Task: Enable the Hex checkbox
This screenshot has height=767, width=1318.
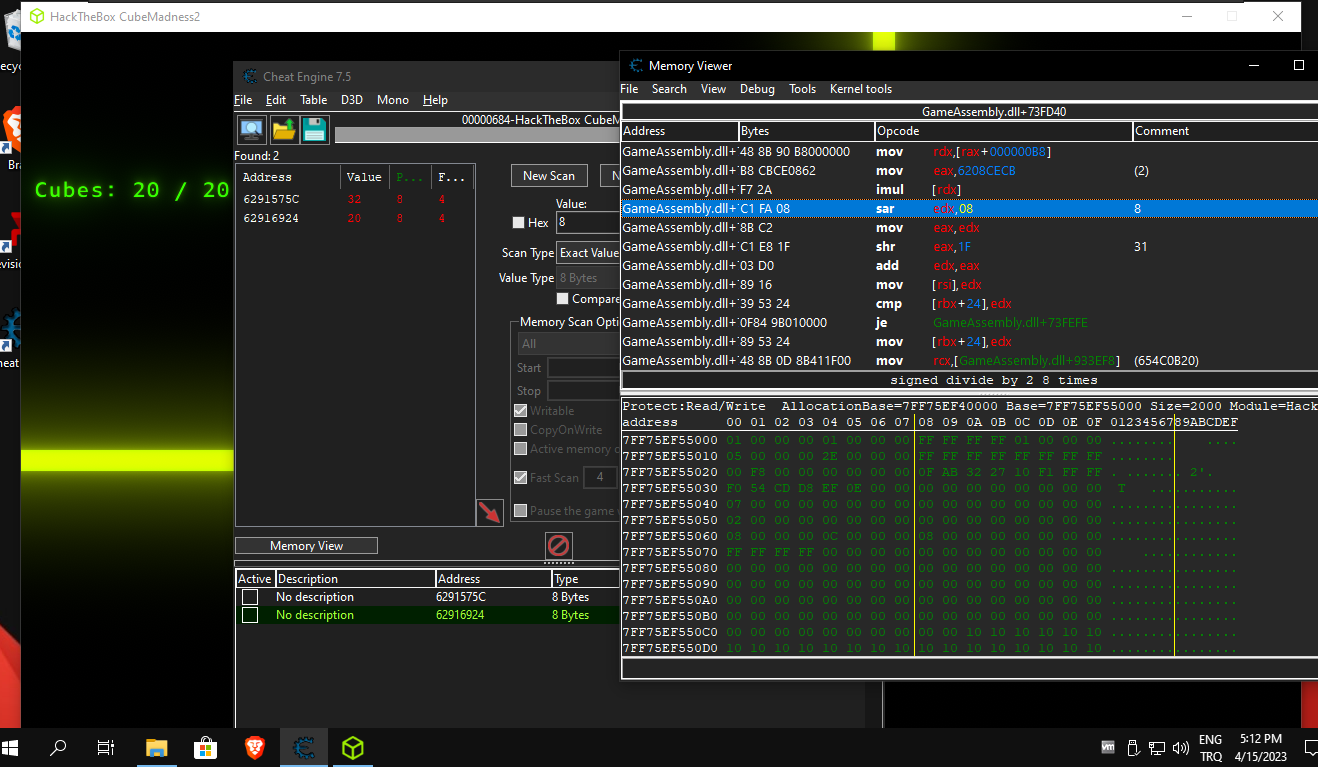Action: click(x=518, y=223)
